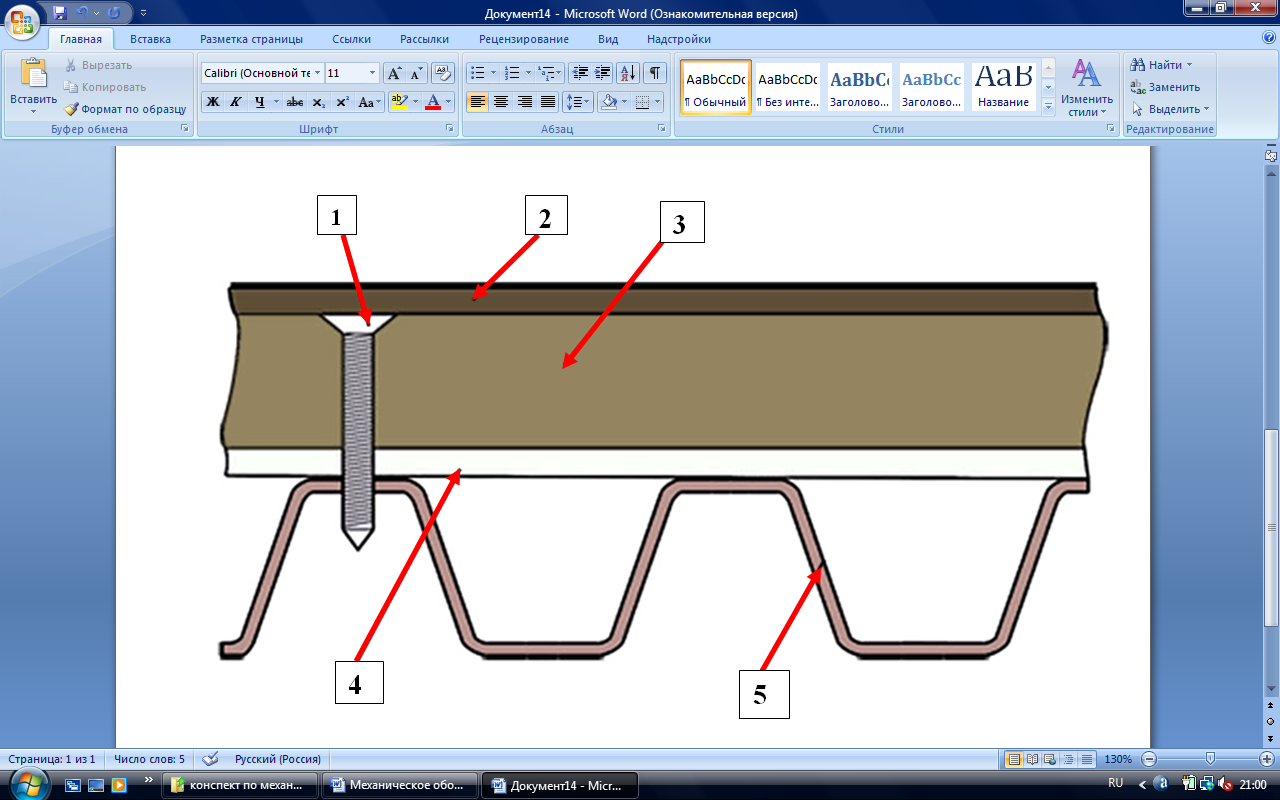
Task: Click the Grow Font icon
Action: [x=394, y=73]
